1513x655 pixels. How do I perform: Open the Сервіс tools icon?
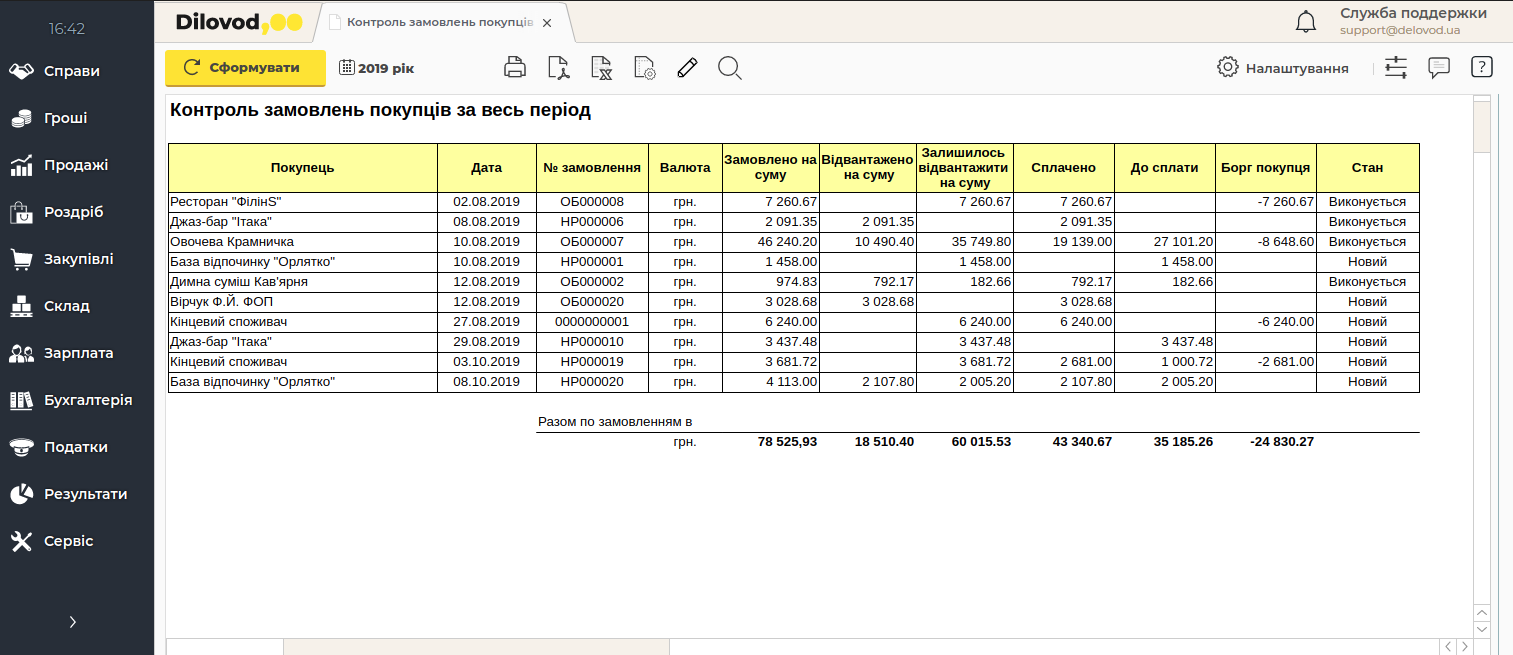22,541
